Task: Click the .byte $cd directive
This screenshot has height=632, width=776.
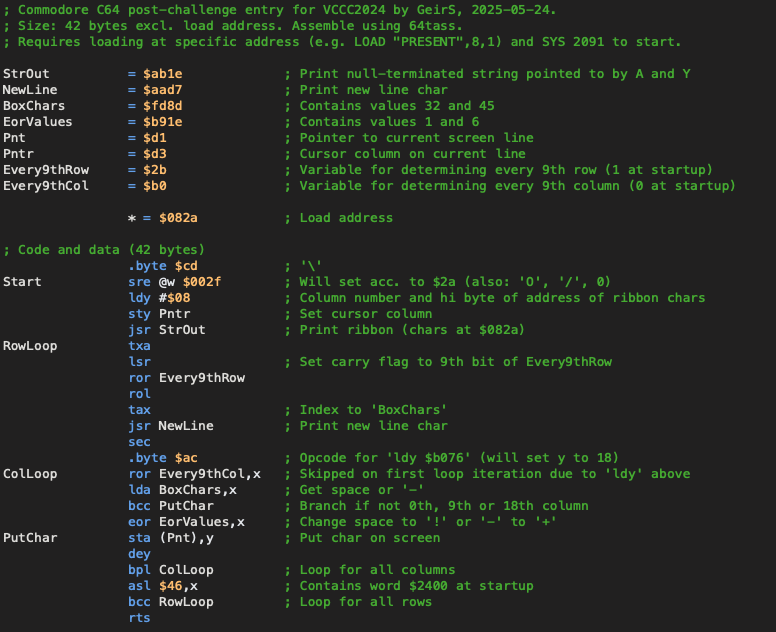Action: (x=162, y=266)
